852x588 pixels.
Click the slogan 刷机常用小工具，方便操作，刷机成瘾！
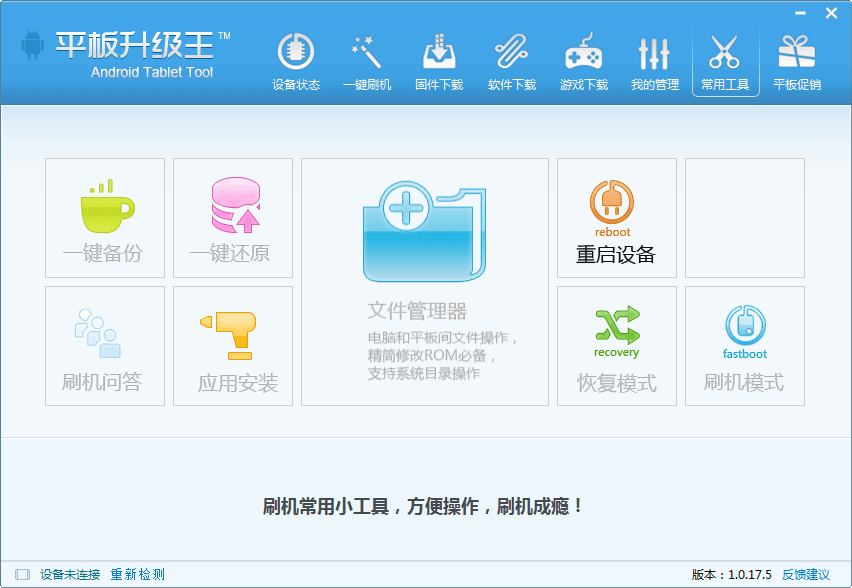423,506
